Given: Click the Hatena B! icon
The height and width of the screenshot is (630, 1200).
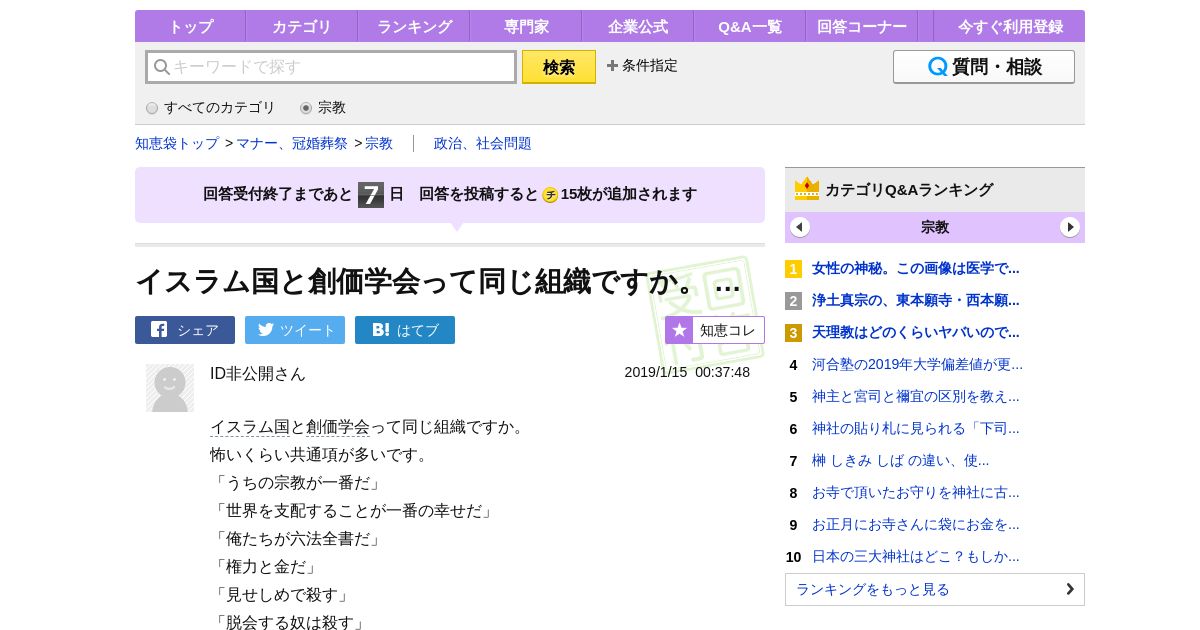Looking at the screenshot, I should pyautogui.click(x=380, y=329).
